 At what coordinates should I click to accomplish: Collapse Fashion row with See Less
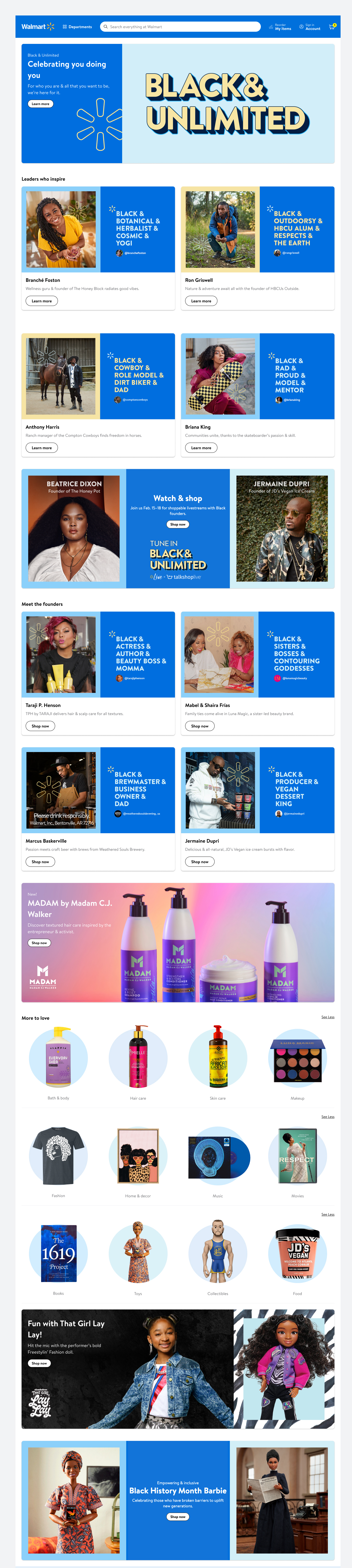(x=328, y=1117)
